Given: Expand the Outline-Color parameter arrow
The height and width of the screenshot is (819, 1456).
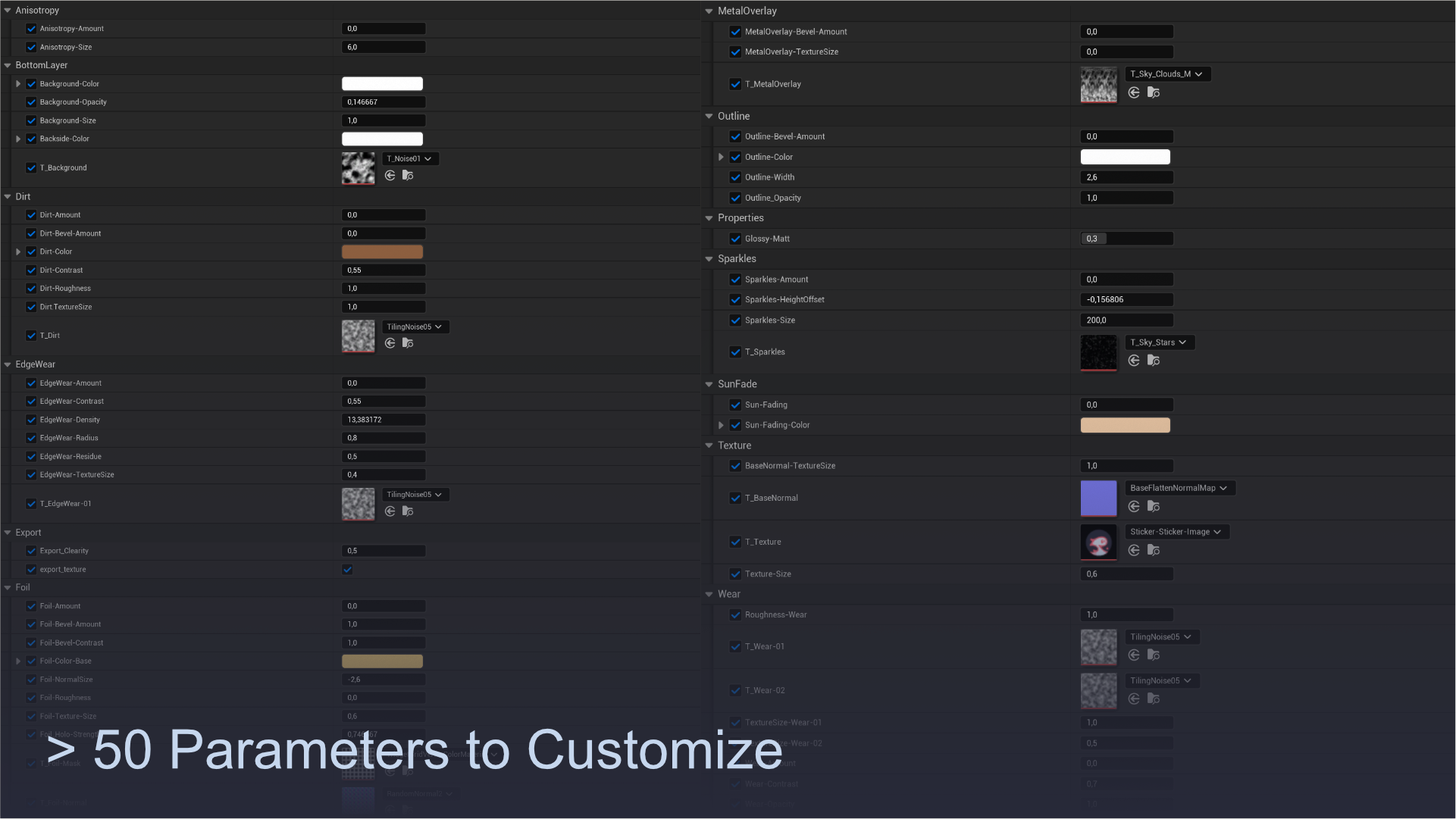Looking at the screenshot, I should (721, 157).
